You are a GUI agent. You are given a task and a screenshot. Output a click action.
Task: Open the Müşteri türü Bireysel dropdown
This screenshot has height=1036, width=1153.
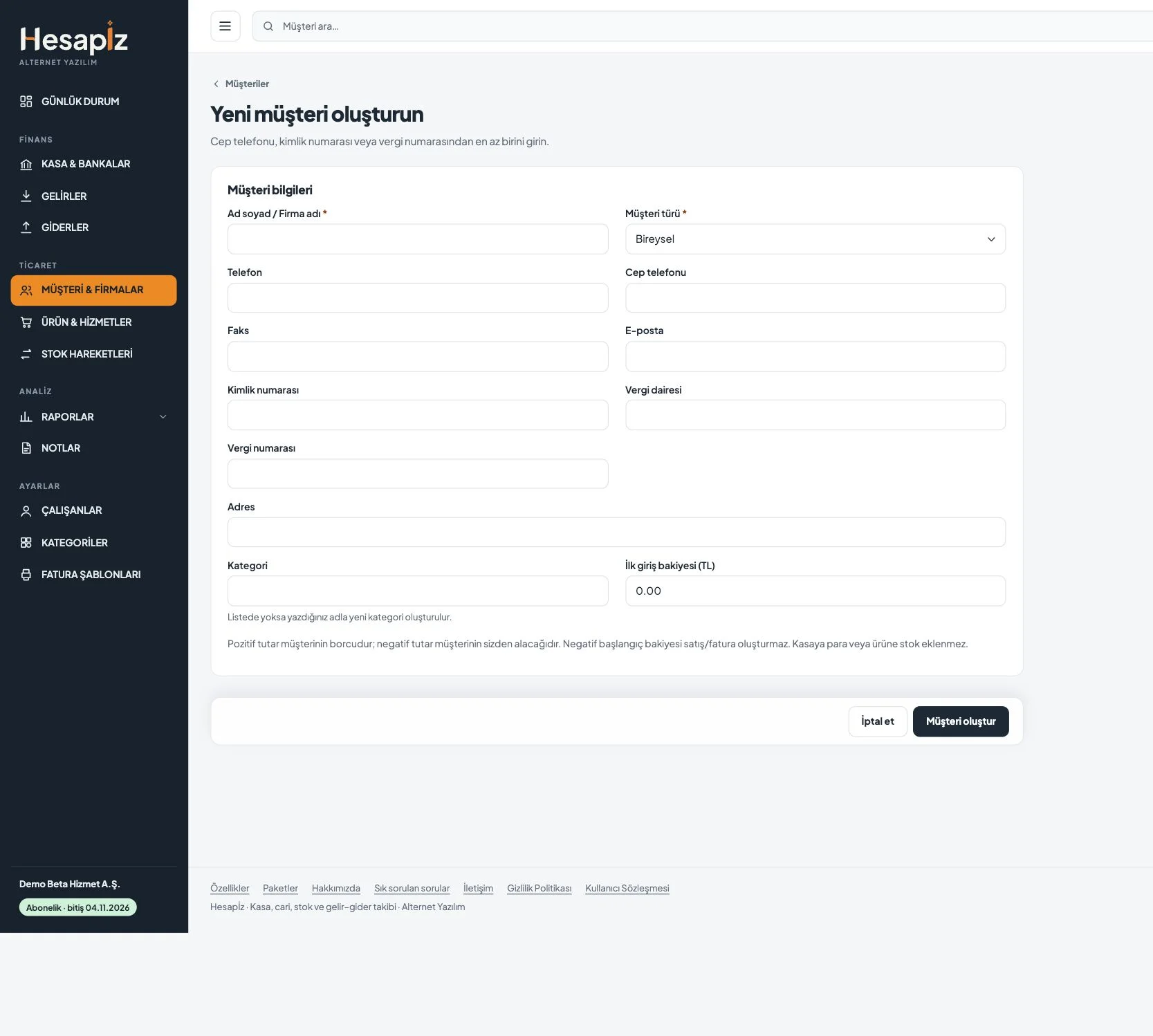[x=815, y=239]
